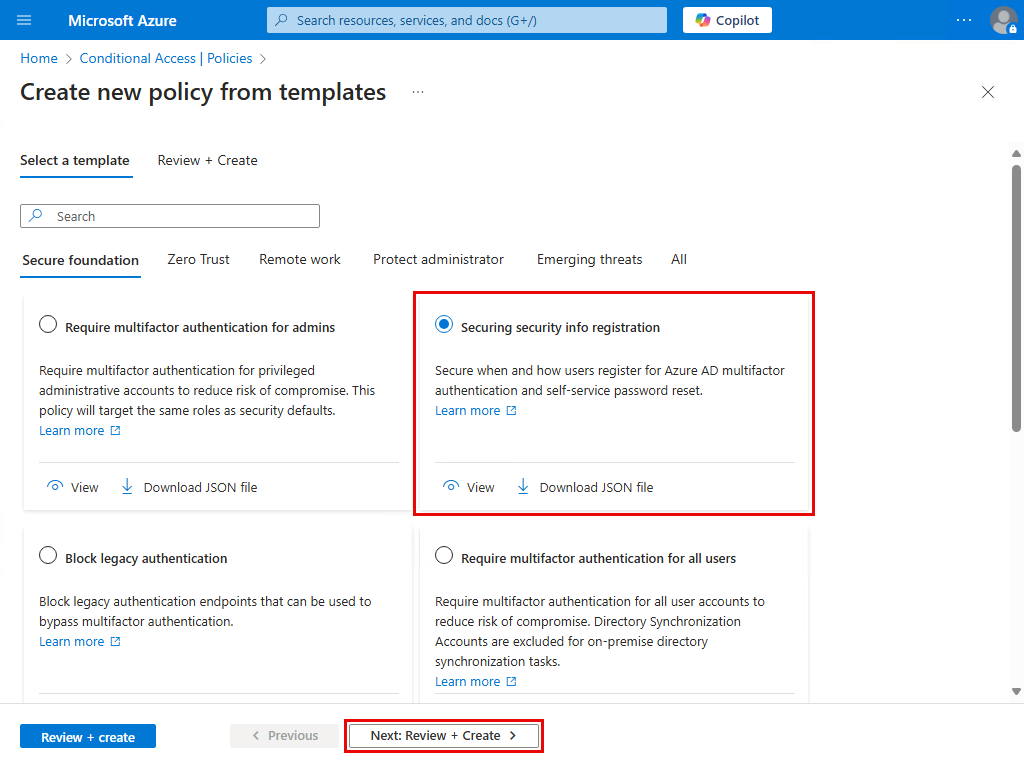Close the Create new policy blade
The height and width of the screenshot is (768, 1024).
coord(987,92)
